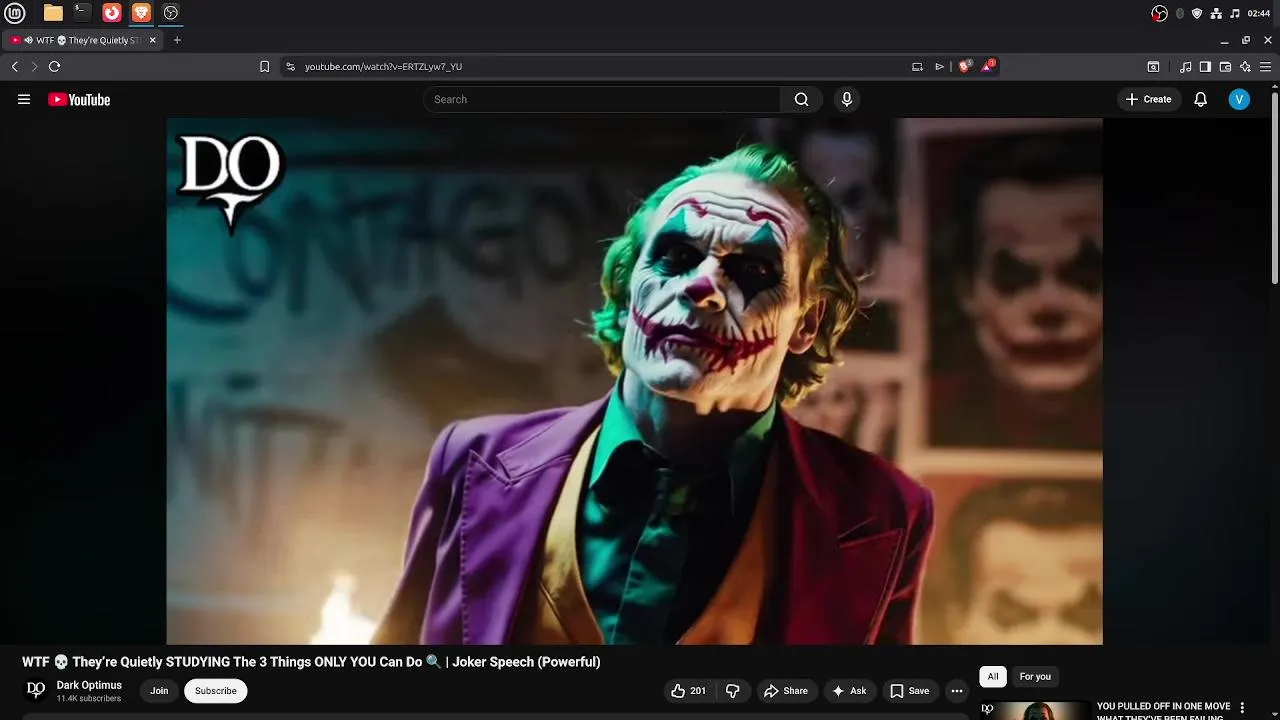Open the Dark Optimus channel name link

89,685
